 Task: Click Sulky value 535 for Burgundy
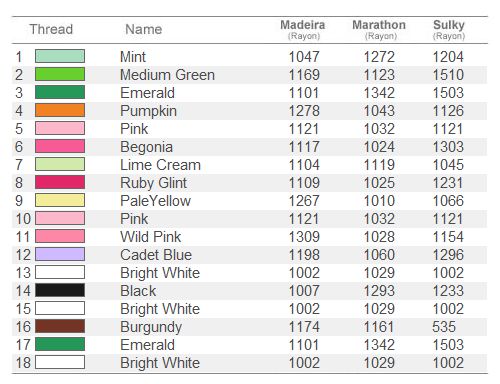coord(444,327)
